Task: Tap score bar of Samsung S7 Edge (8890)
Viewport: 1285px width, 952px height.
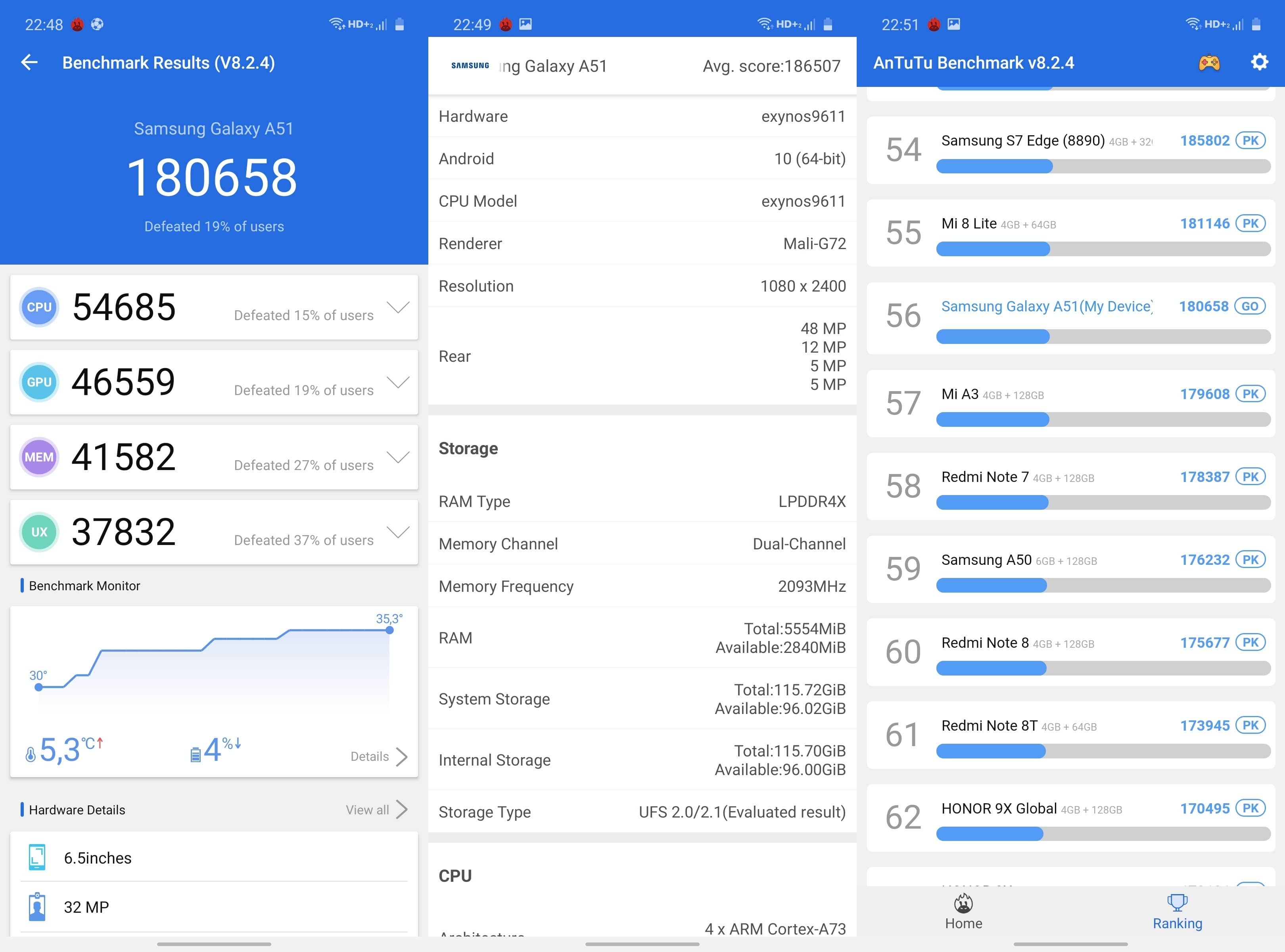Action: tap(1103, 167)
